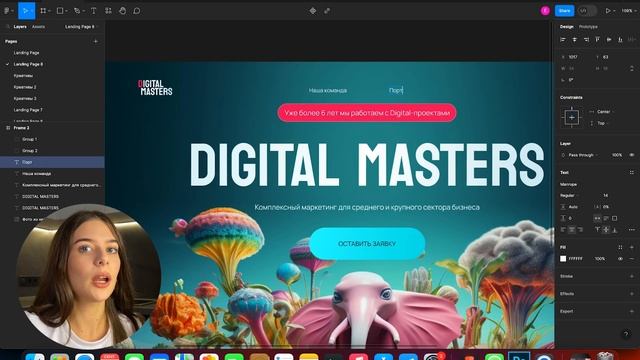Select the Hand tool

tap(122, 11)
